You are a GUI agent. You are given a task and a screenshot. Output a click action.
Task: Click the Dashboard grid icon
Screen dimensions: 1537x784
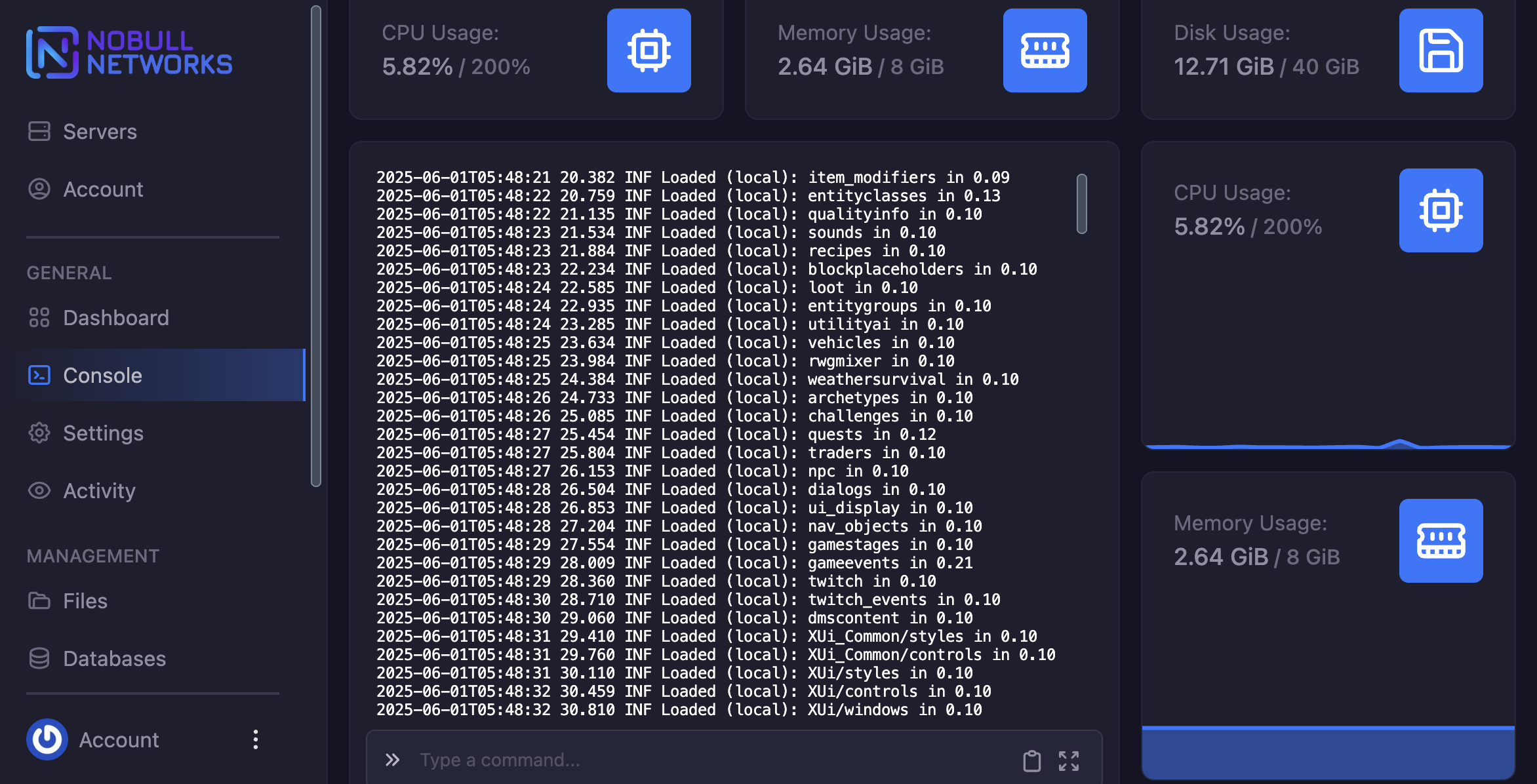tap(39, 317)
